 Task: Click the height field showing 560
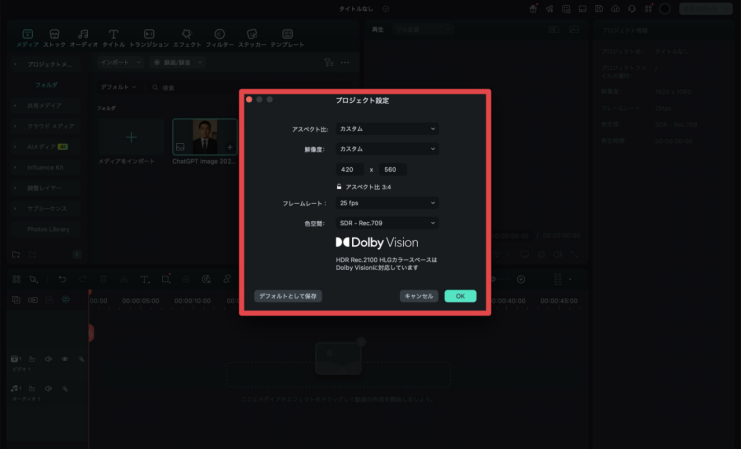coord(392,169)
